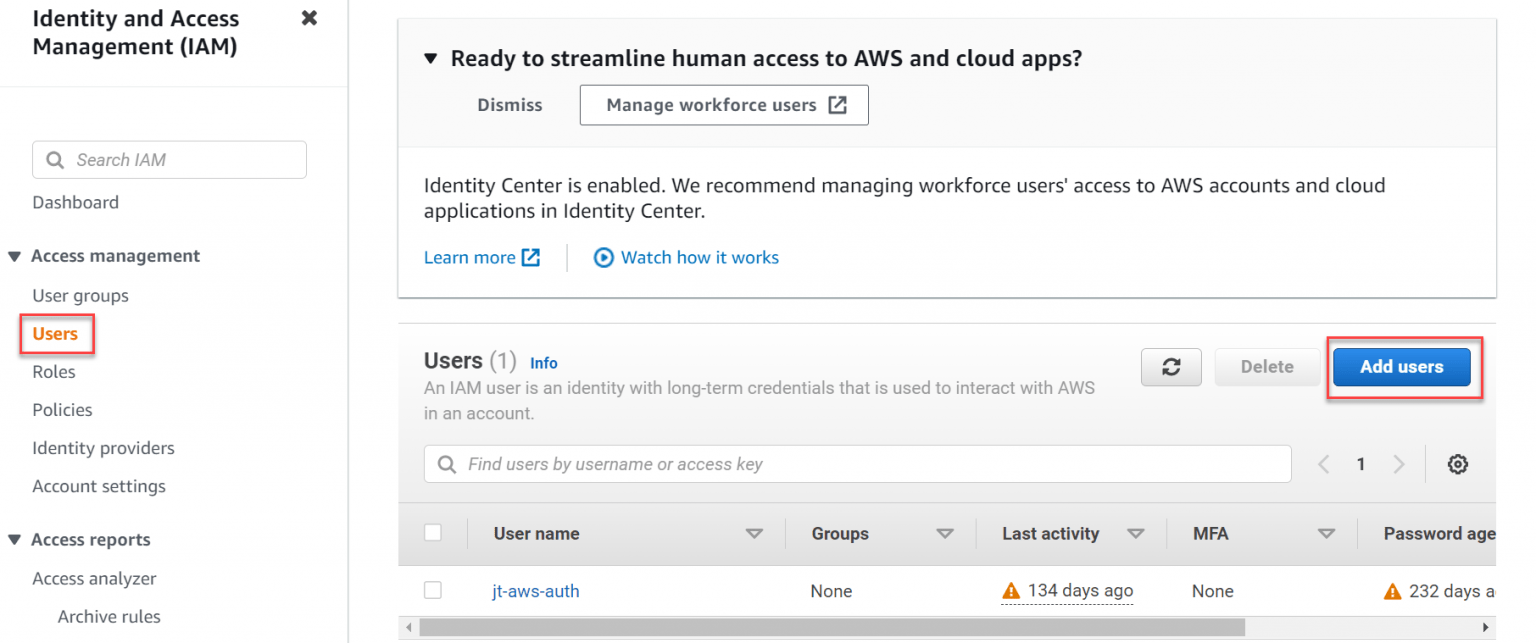The width and height of the screenshot is (1536, 643).
Task: Collapse the Access management section
Action: [x=14, y=256]
